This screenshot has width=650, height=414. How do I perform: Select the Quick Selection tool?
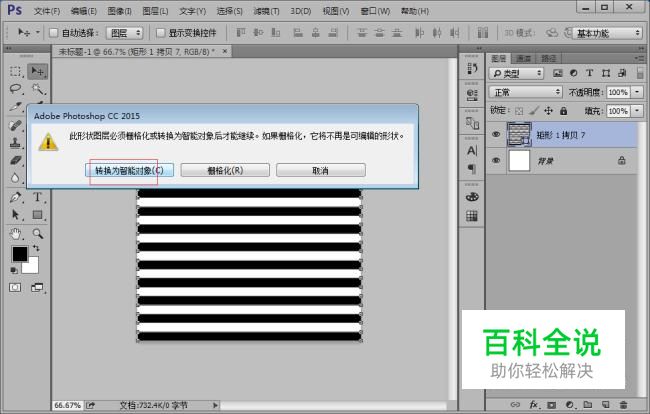[x=37, y=89]
